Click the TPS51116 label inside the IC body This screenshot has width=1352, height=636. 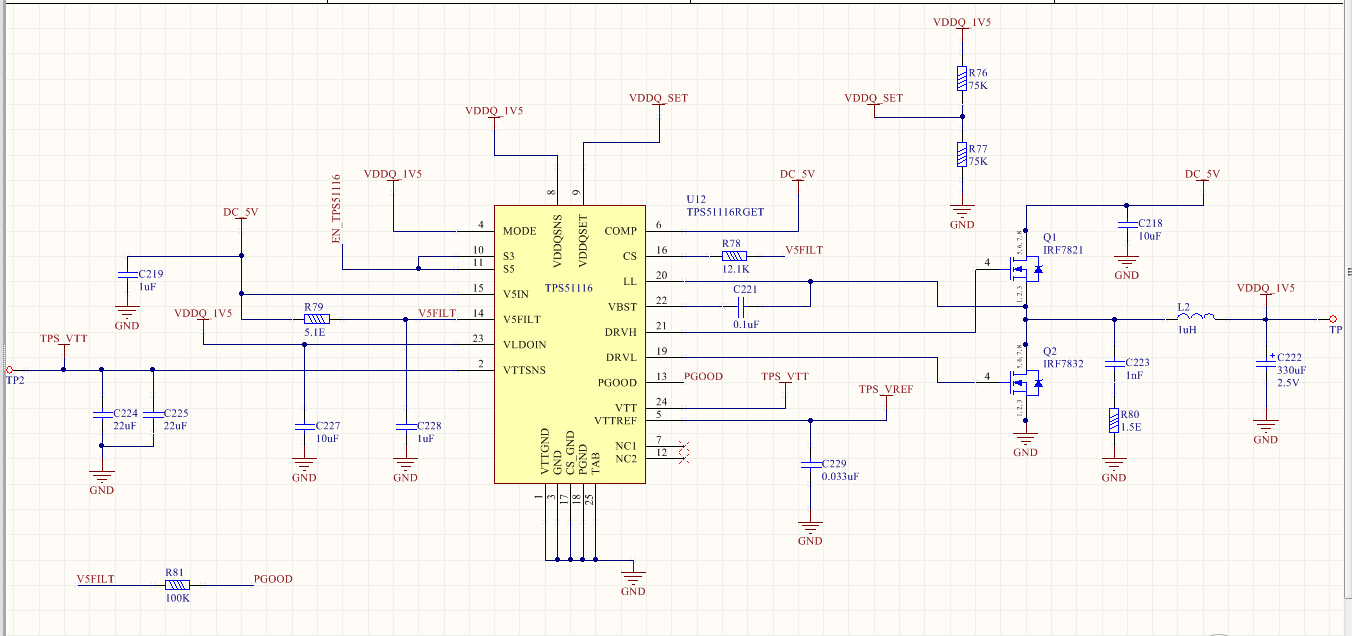pyautogui.click(x=569, y=288)
